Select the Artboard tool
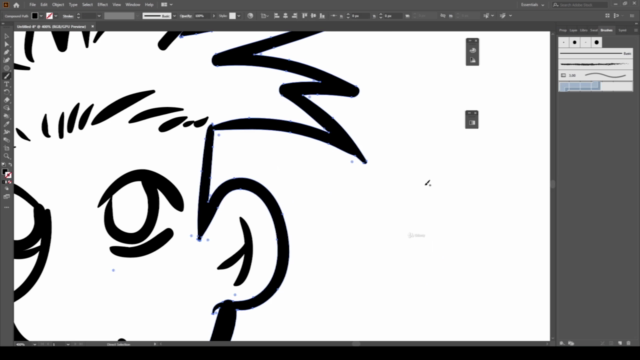Viewport: 640px width, 360px height. point(7,148)
